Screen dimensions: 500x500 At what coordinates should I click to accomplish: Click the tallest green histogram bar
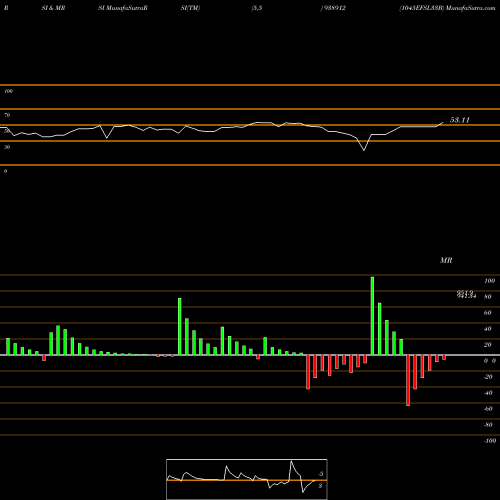tap(372, 316)
